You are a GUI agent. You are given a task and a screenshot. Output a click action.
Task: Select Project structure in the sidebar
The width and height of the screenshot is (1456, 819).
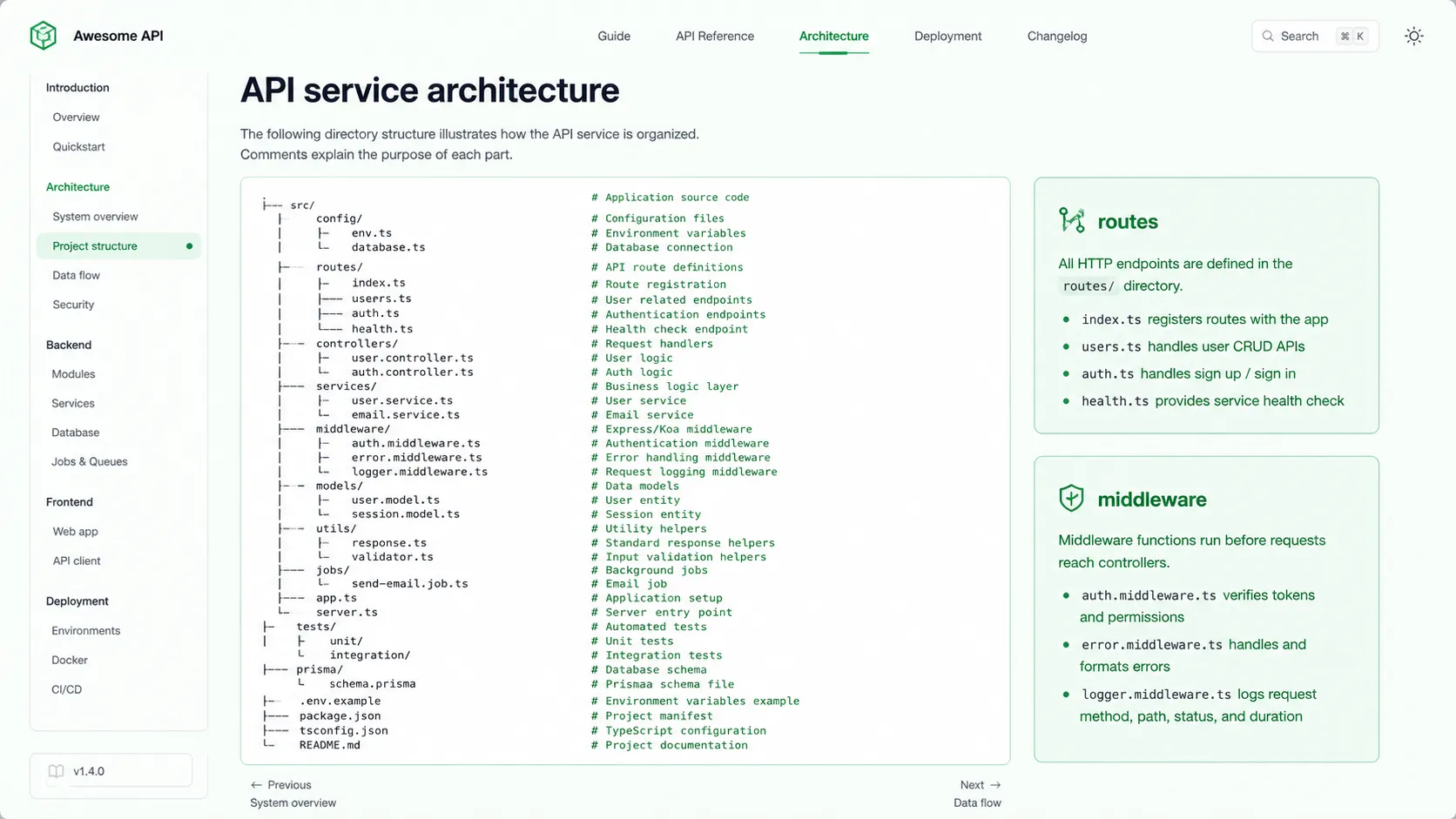[95, 246]
